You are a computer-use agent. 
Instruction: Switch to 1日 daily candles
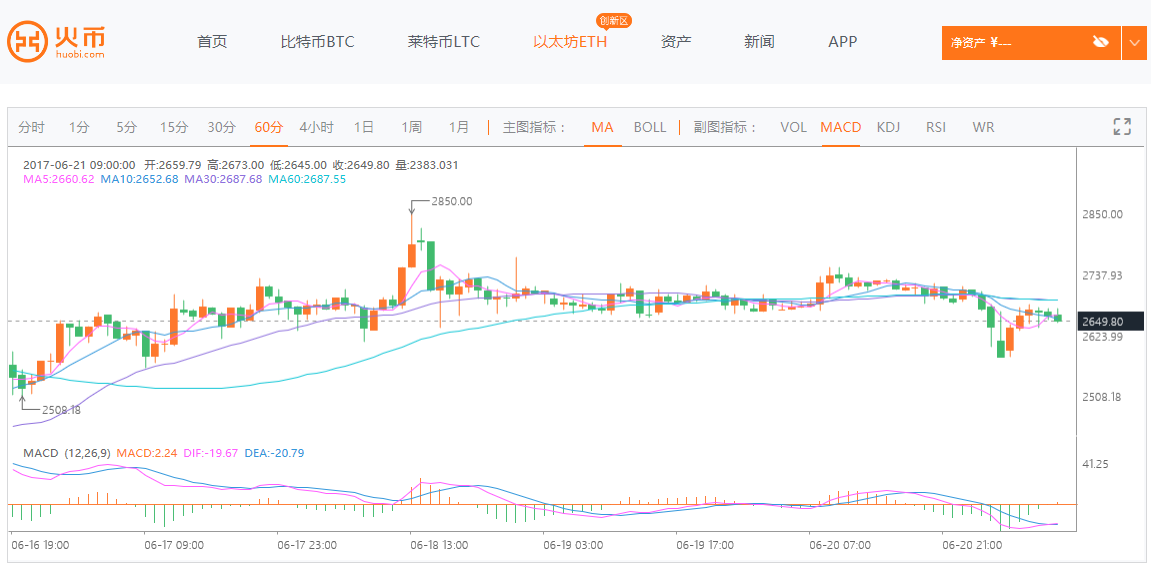[364, 127]
